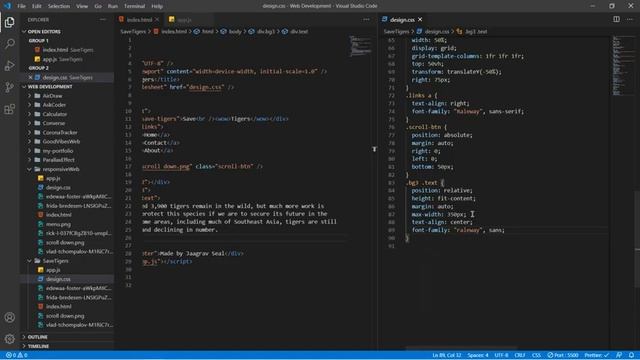
Task: Open the Help menu
Action: click(x=157, y=6)
